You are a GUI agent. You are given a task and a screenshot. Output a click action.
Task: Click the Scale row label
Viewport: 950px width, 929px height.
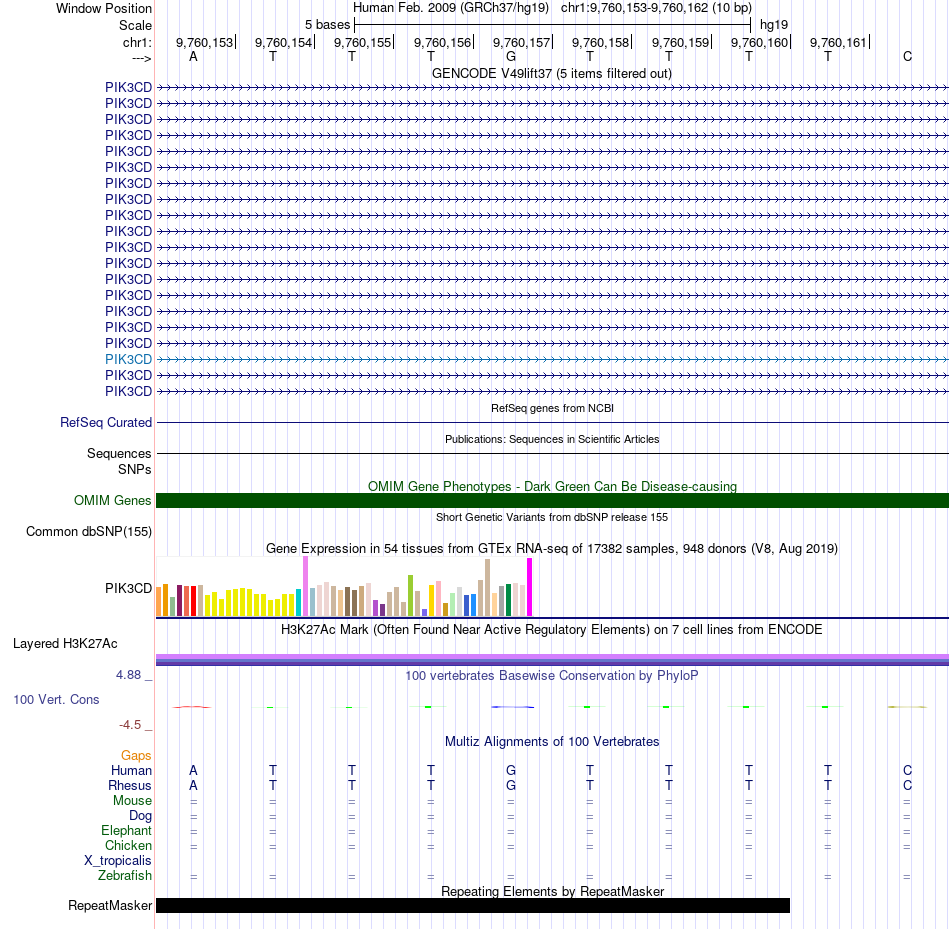[x=135, y=25]
